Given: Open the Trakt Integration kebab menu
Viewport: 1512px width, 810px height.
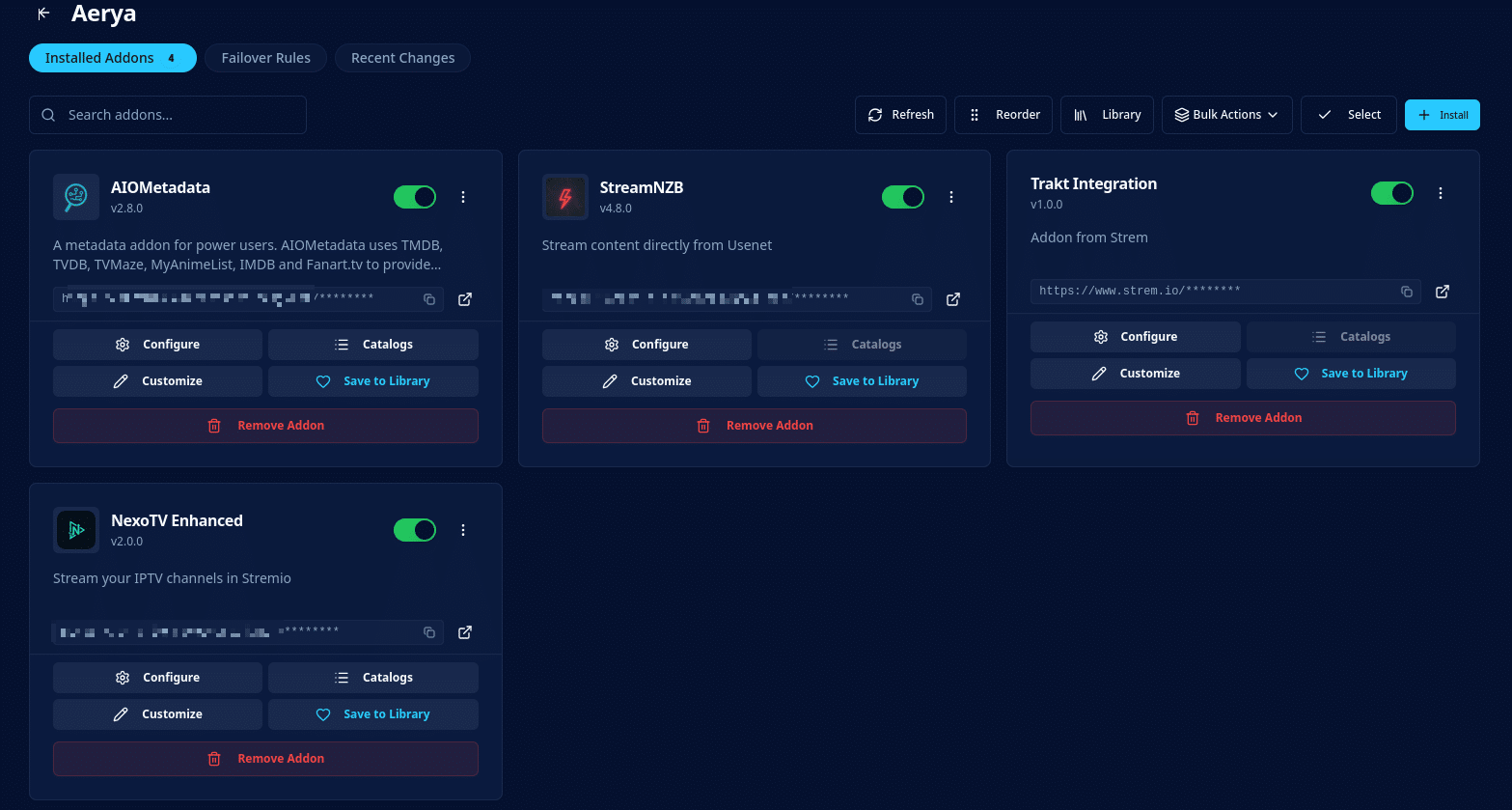Looking at the screenshot, I should [1441, 193].
